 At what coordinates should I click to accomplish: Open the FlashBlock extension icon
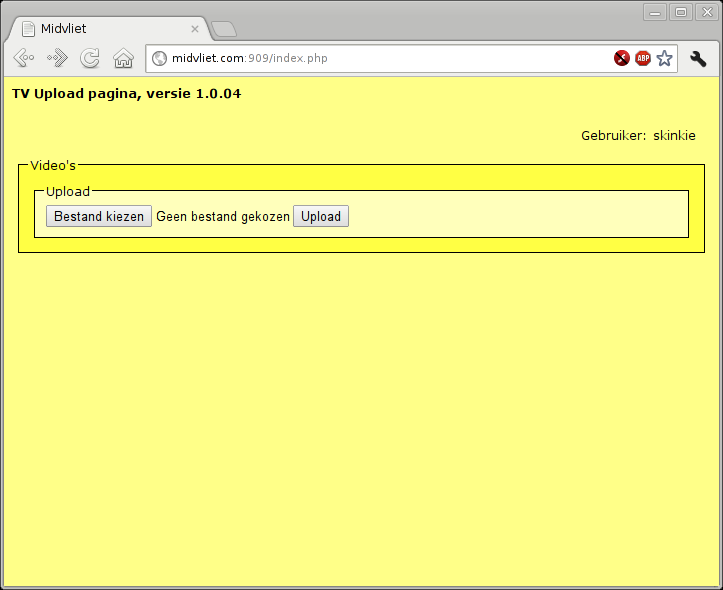(622, 58)
